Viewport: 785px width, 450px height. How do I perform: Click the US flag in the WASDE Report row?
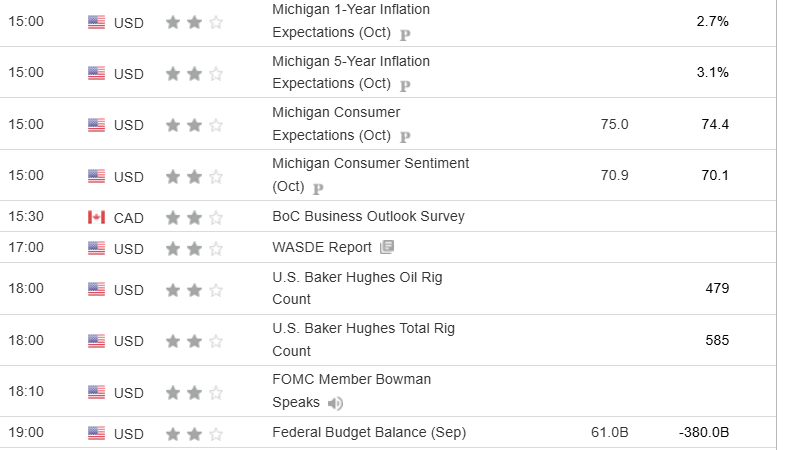coord(96,248)
